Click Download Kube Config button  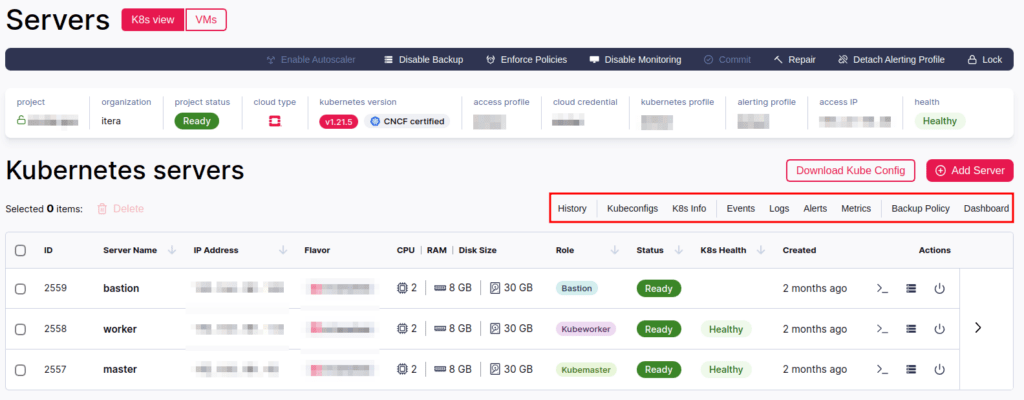point(850,170)
